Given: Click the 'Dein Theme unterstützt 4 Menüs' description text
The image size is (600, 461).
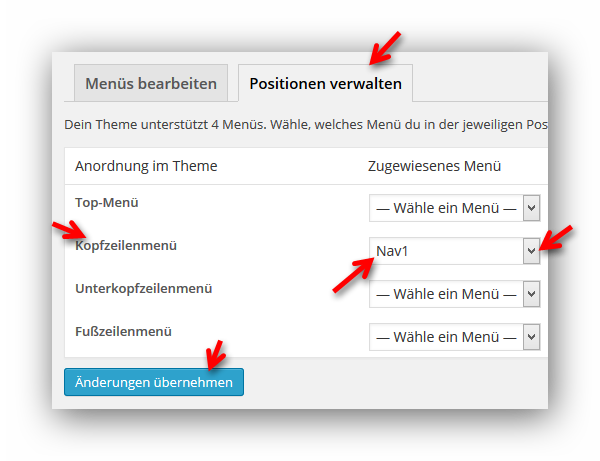Looking at the screenshot, I should point(300,125).
